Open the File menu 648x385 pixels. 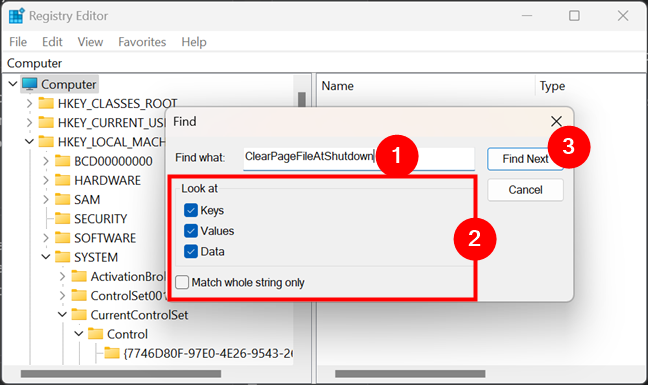coord(18,42)
